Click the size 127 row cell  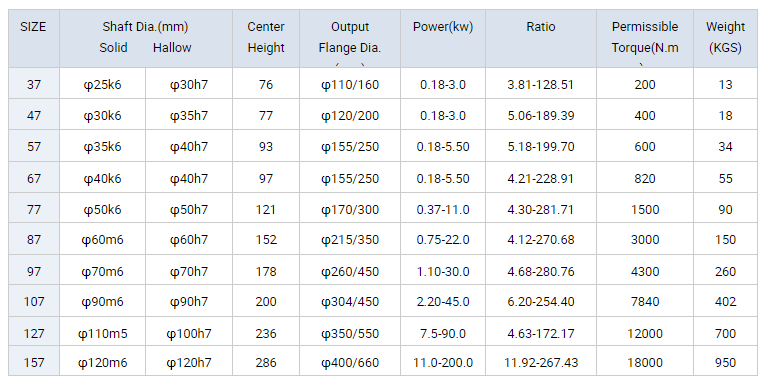click(x=34, y=333)
